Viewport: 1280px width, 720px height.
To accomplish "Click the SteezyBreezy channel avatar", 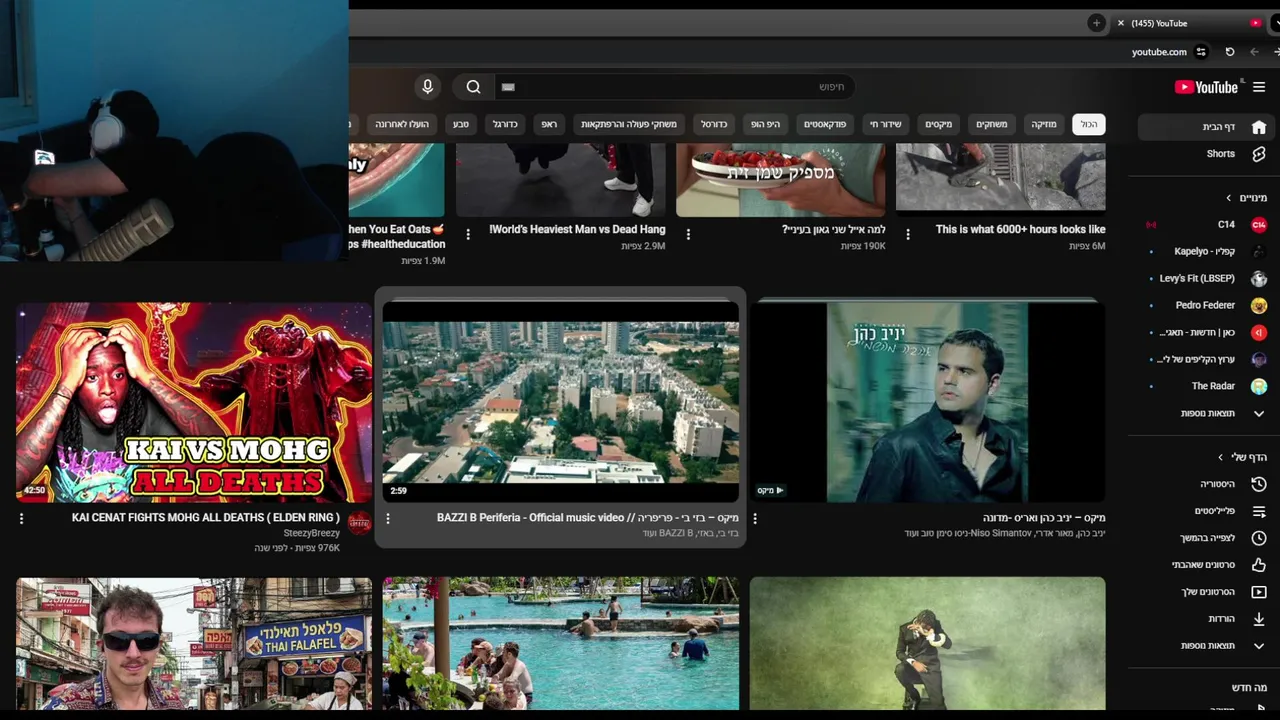I will point(359,522).
